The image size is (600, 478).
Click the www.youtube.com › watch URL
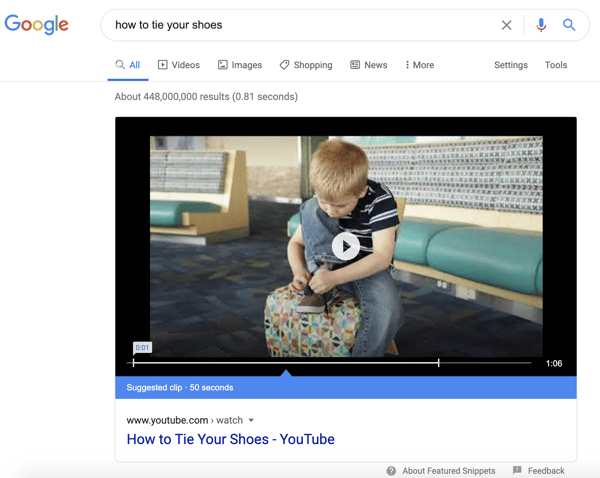(x=184, y=420)
